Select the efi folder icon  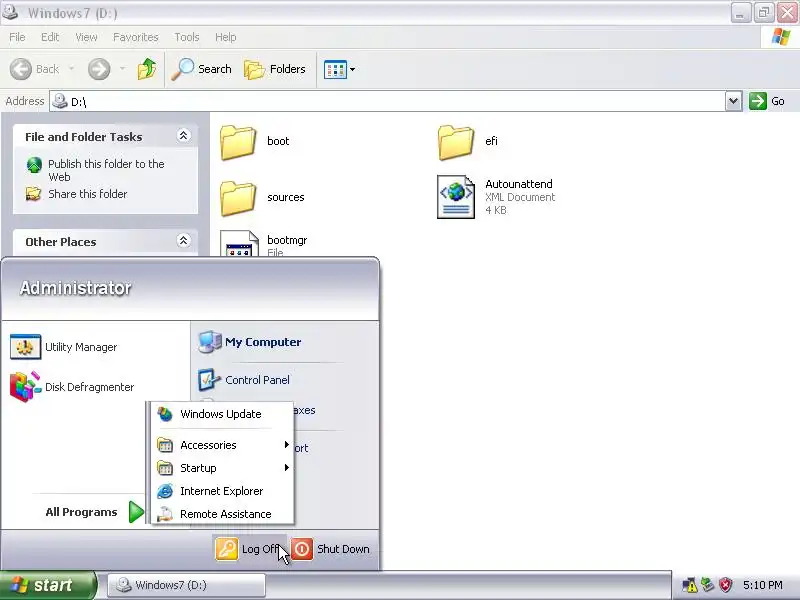coord(456,142)
